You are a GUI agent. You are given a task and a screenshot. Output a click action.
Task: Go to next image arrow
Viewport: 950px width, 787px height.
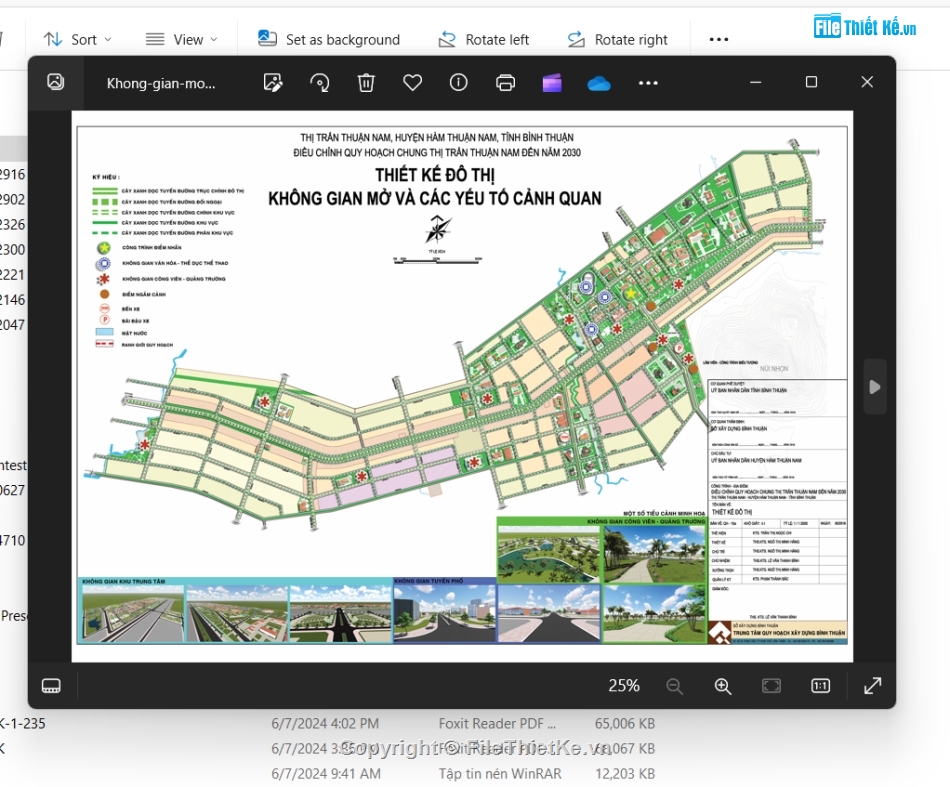pyautogui.click(x=875, y=387)
